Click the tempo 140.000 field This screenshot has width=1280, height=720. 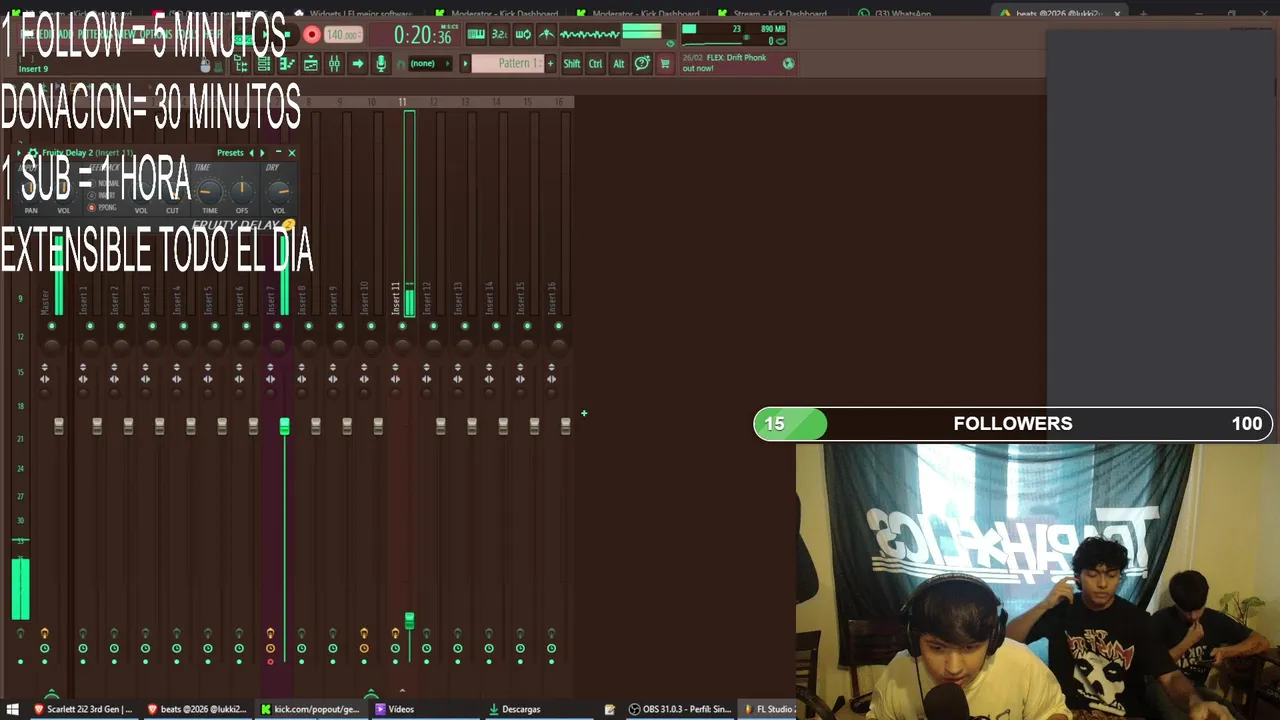(x=343, y=35)
